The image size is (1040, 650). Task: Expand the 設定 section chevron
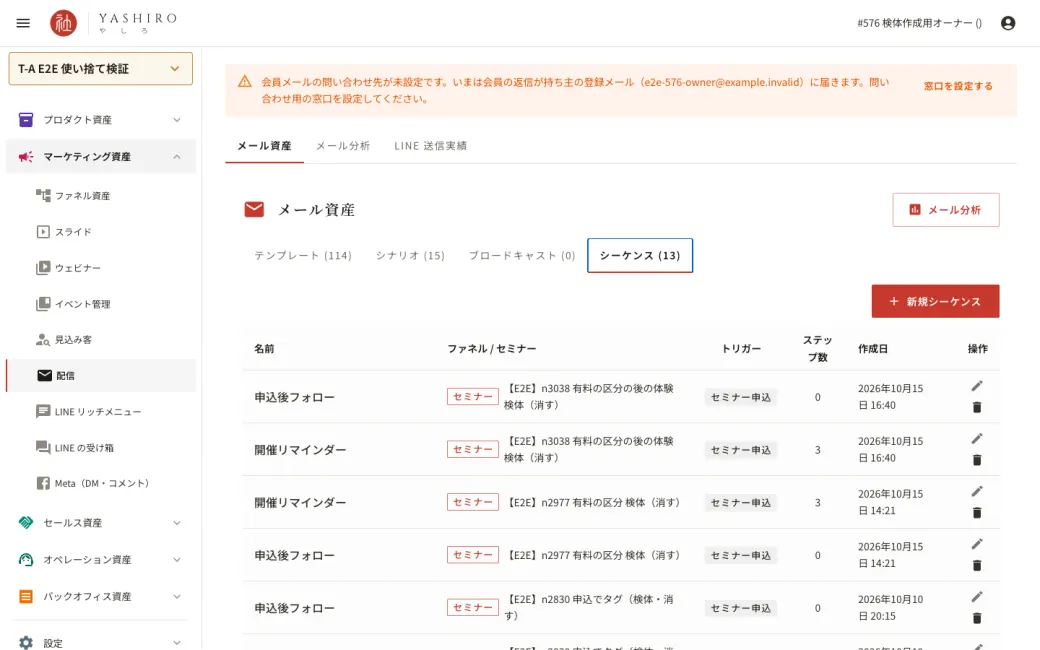[176, 642]
